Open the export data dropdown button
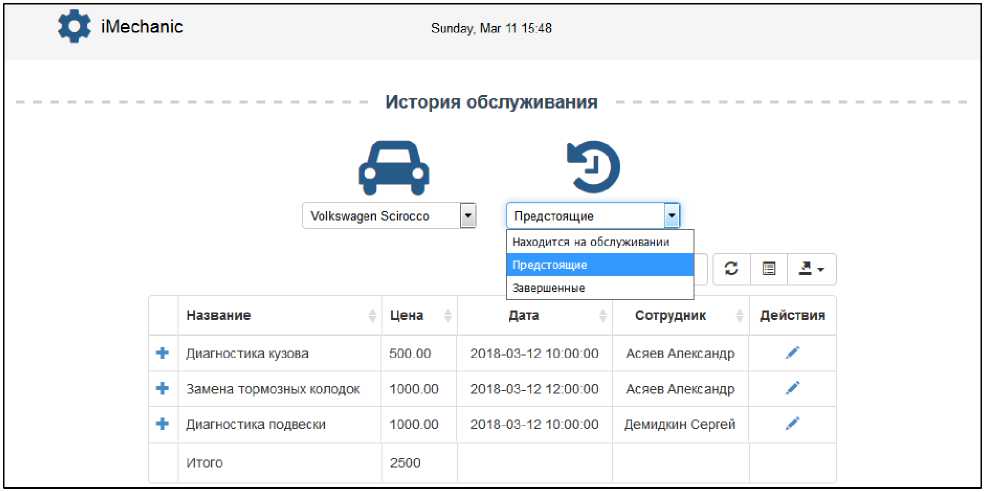 click(811, 269)
